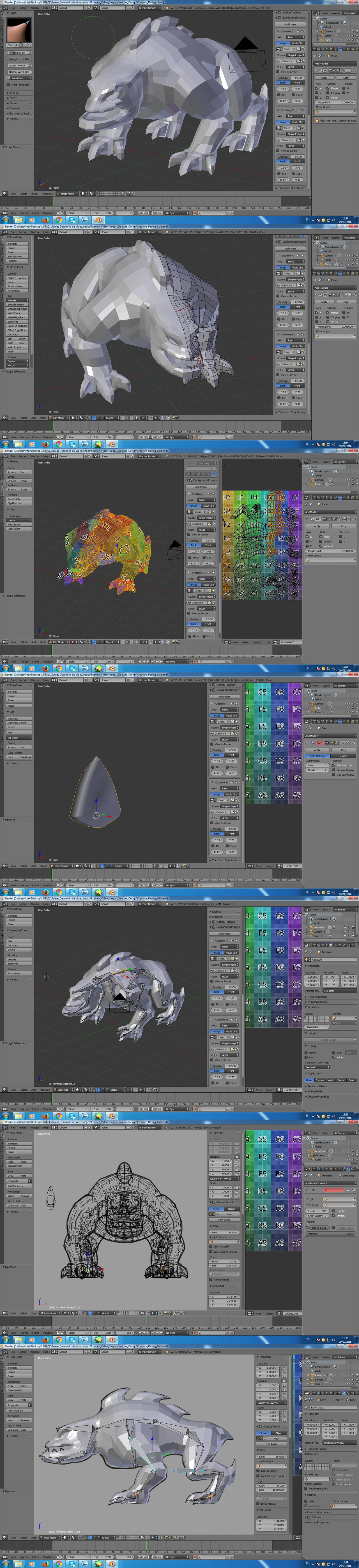Screen dimensions: 359x1568
Task: Expand the Stroke panel in Sculpt tools
Action: [x=13, y=98]
